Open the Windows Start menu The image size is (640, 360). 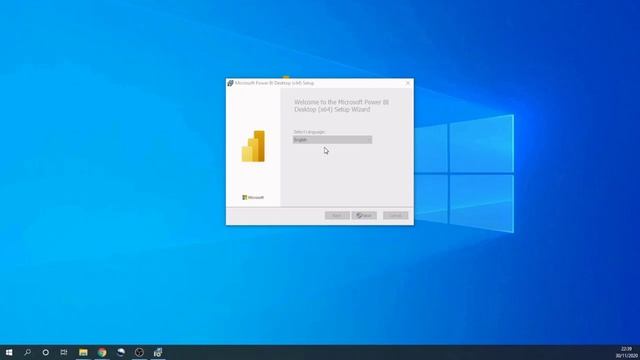pos(9,352)
